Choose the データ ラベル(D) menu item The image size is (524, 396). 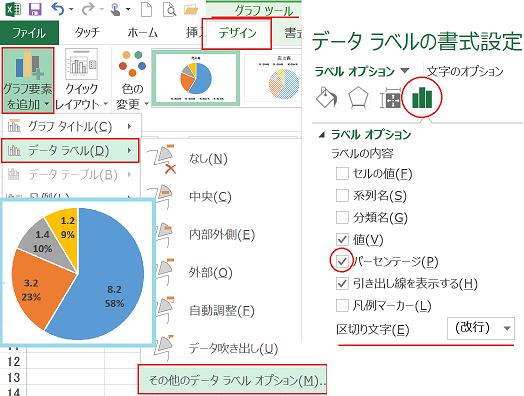click(x=70, y=151)
